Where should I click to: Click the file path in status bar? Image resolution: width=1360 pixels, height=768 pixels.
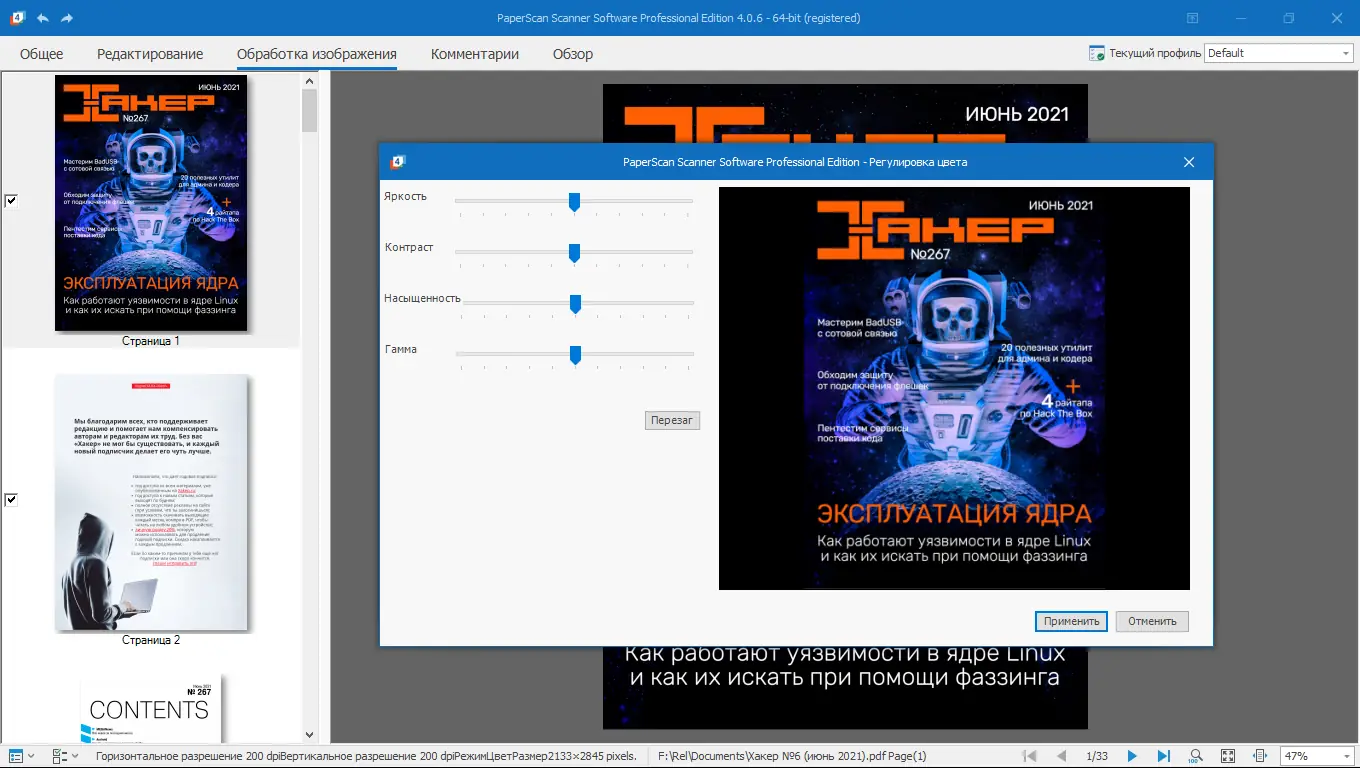pos(791,756)
